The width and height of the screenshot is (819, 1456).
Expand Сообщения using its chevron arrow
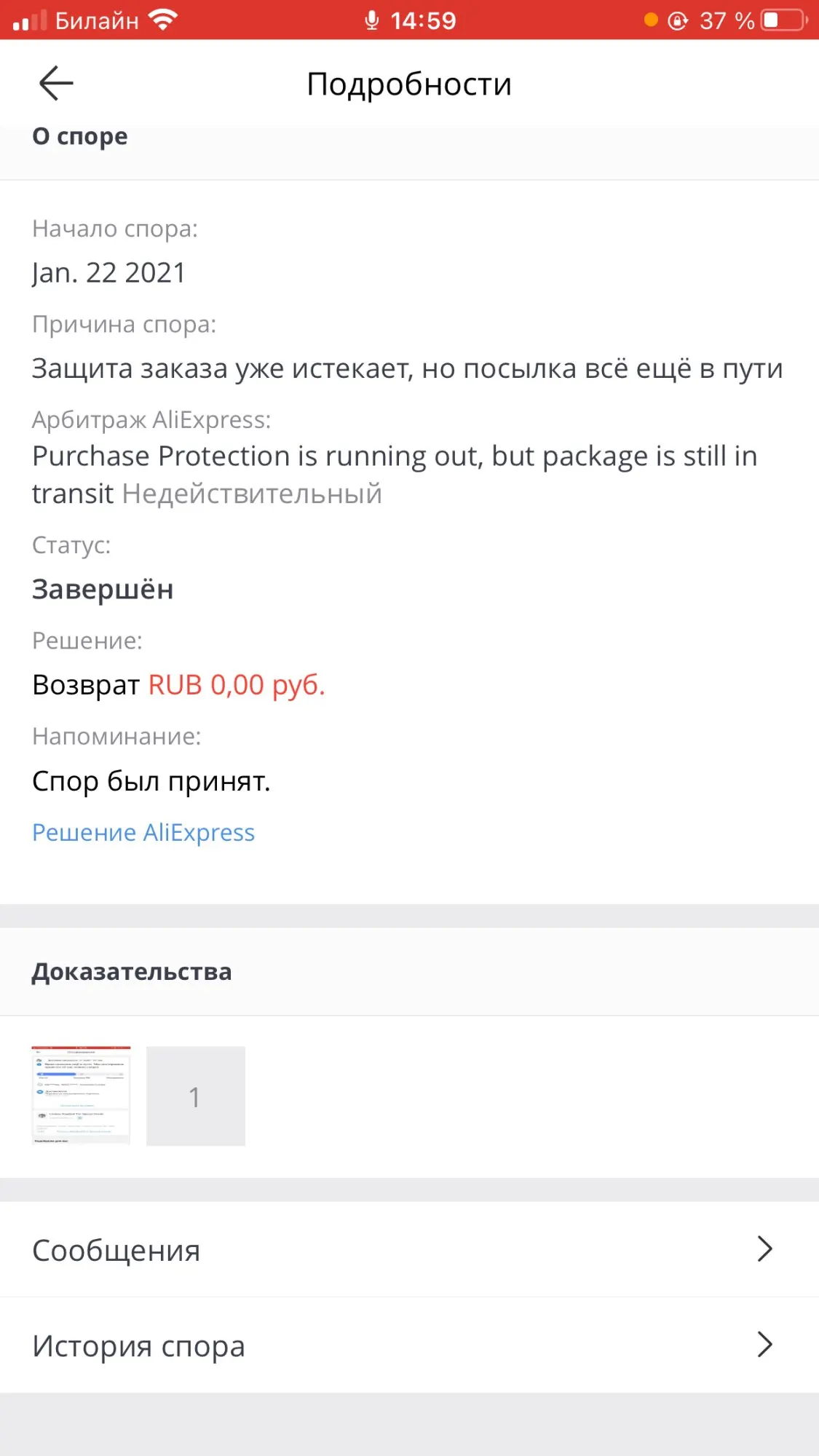point(764,1249)
